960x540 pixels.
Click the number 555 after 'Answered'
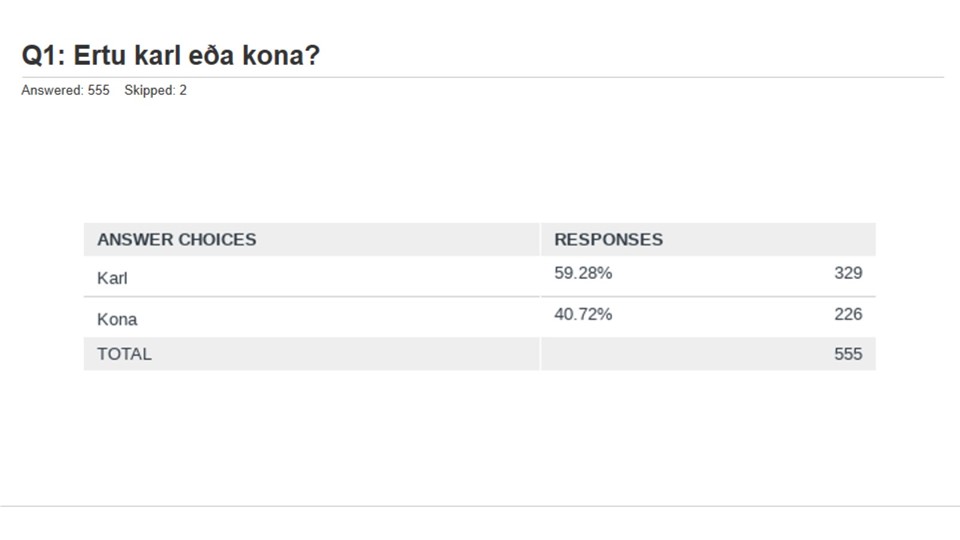coord(99,90)
